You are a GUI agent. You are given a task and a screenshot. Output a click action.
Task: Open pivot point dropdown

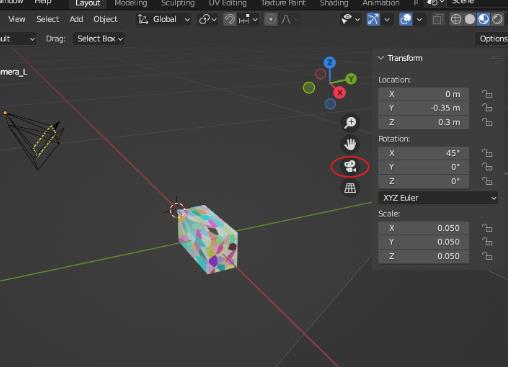click(x=208, y=20)
